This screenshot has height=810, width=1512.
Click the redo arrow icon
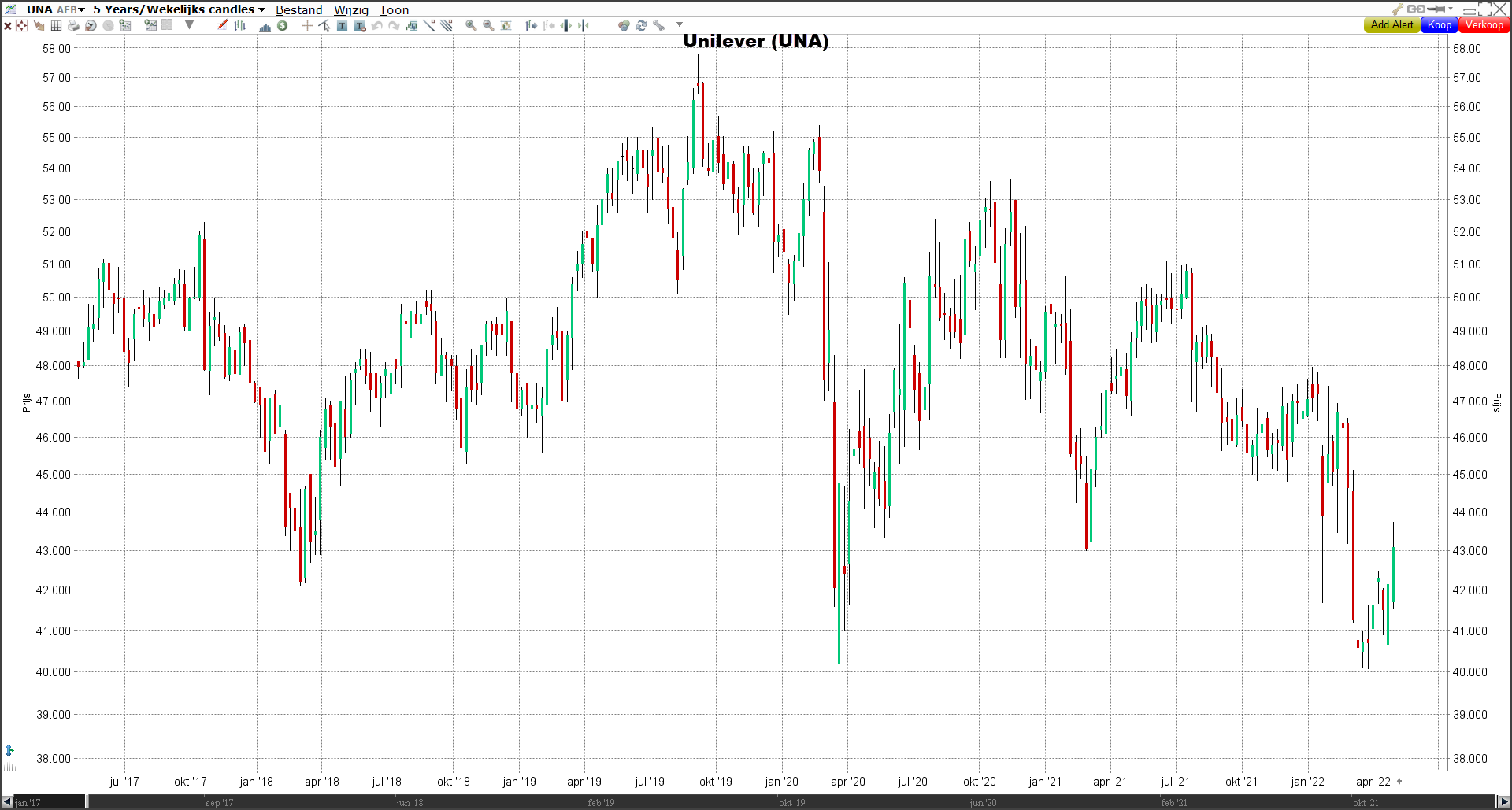[x=394, y=26]
